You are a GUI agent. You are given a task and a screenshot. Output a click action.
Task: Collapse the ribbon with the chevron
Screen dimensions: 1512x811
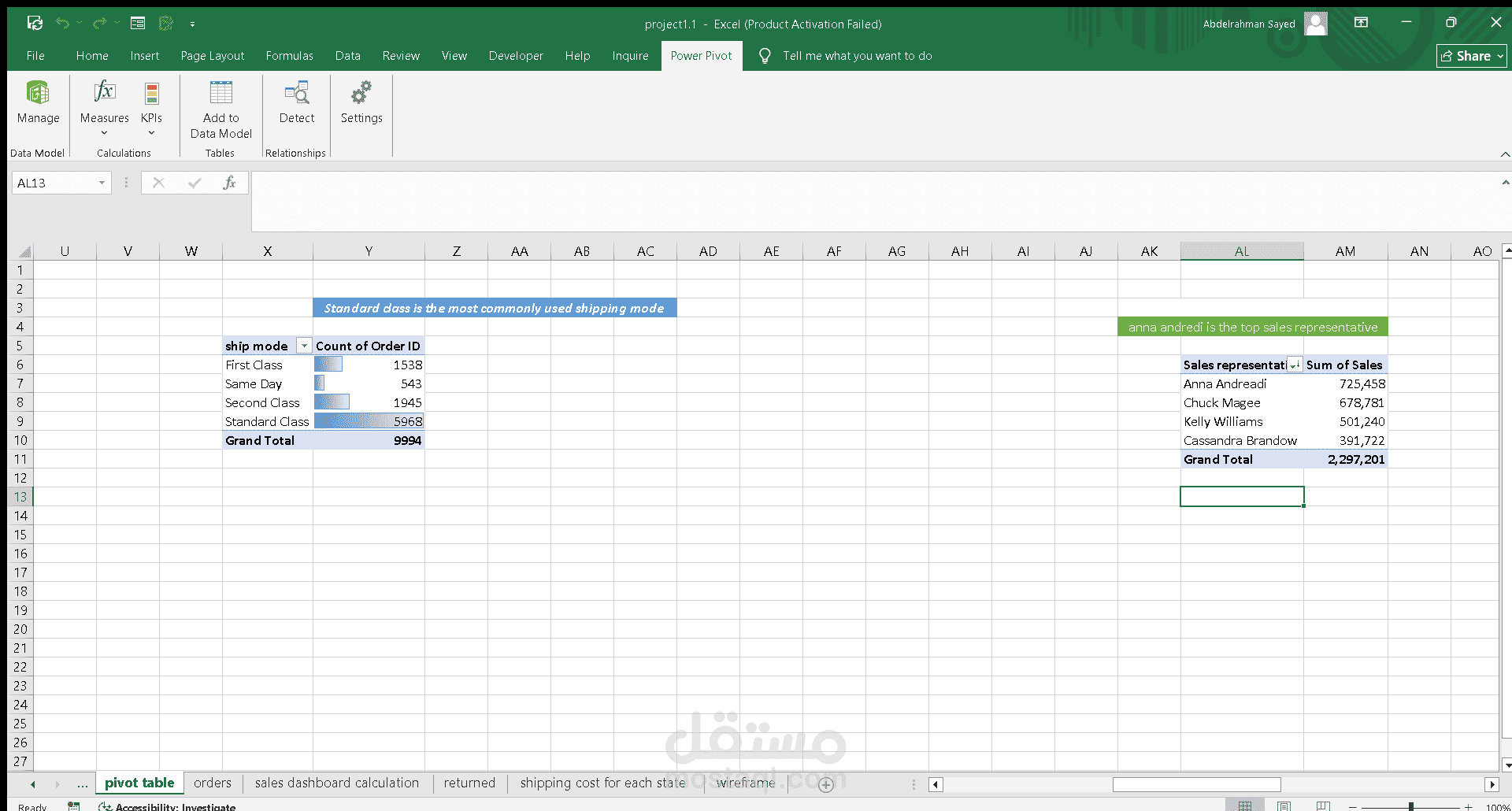coord(1505,154)
